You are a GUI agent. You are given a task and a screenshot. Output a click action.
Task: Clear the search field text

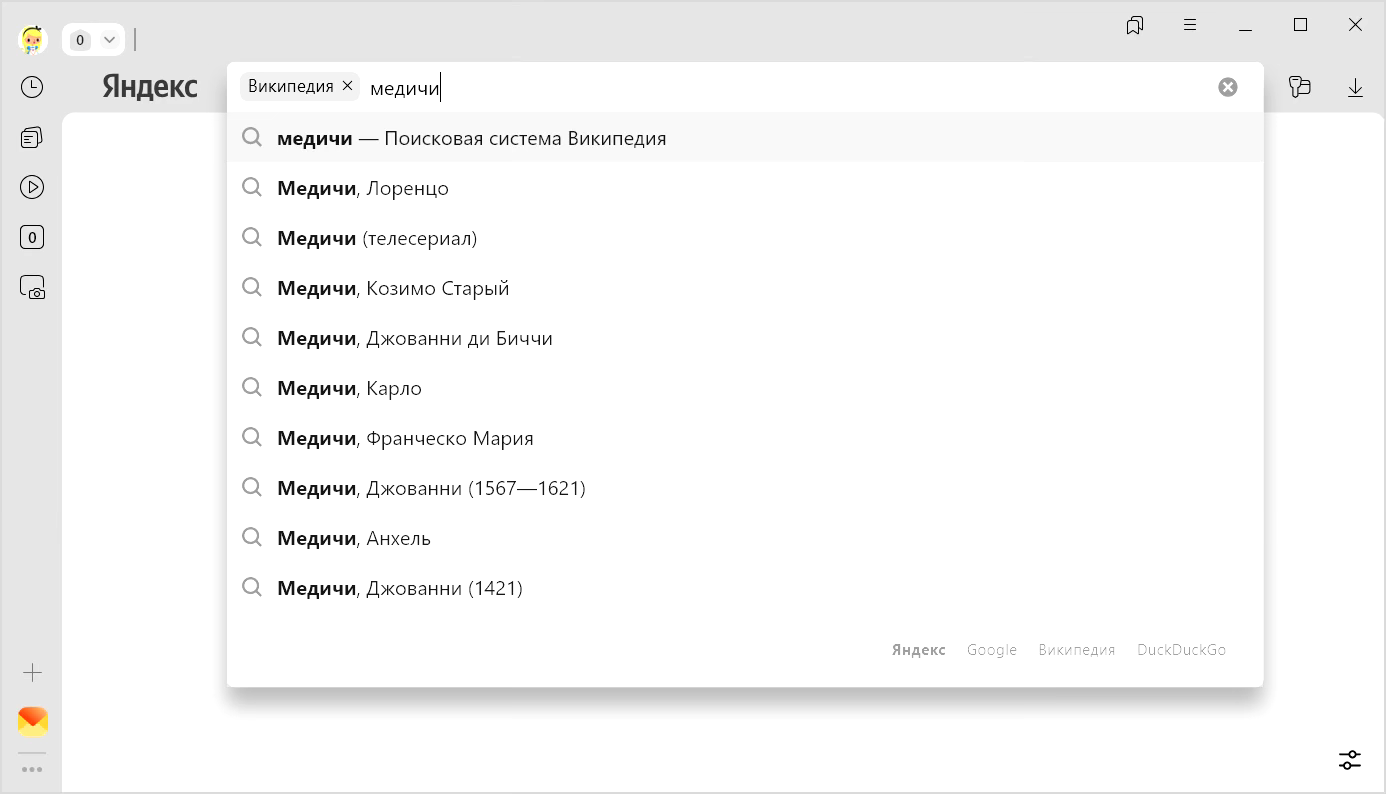(x=1227, y=87)
